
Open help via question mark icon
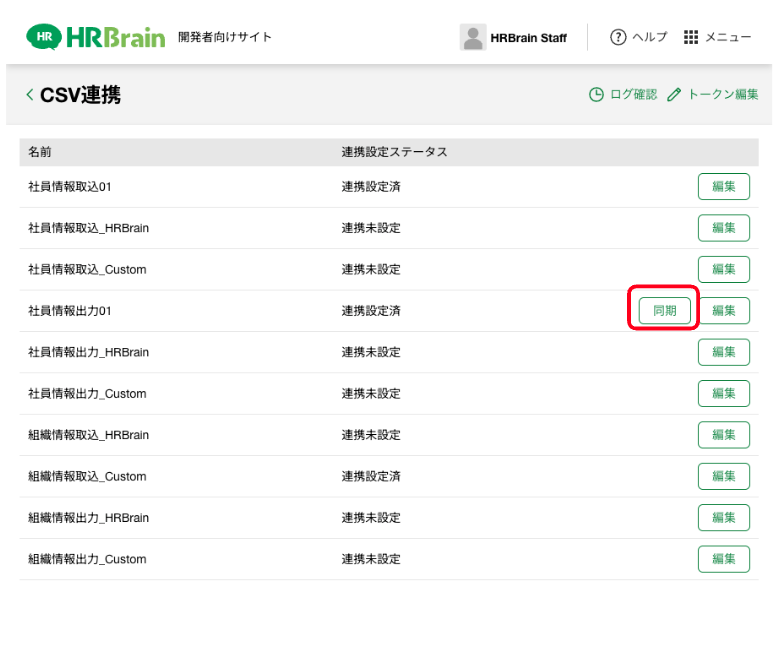pos(618,37)
